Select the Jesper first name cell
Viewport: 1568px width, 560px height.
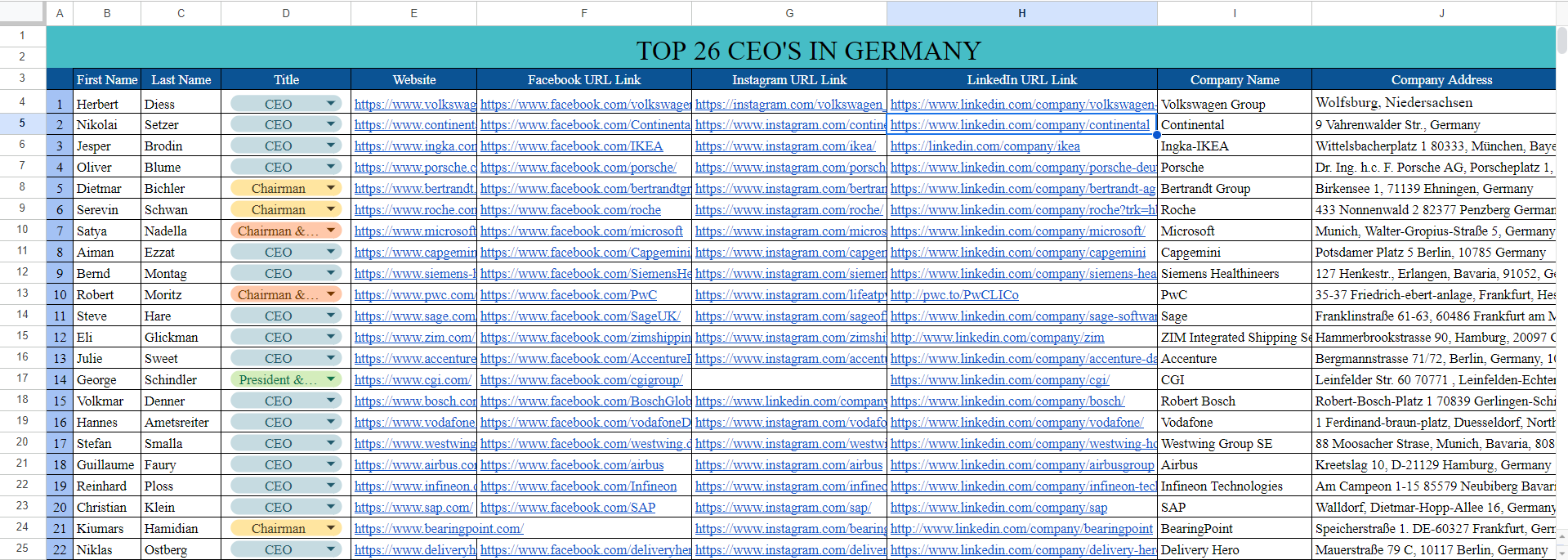click(x=107, y=146)
